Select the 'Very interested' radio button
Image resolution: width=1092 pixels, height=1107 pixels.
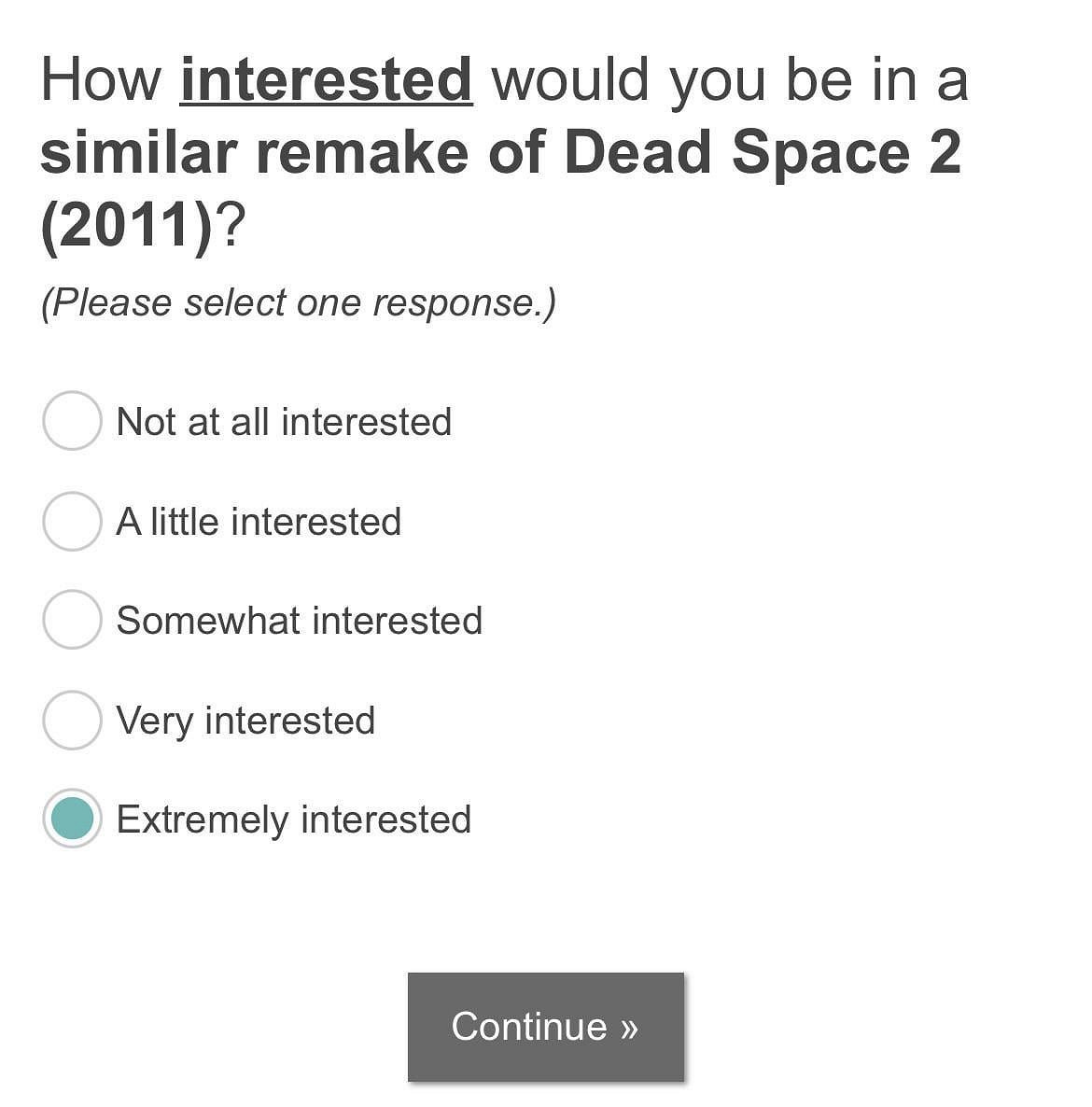coord(72,720)
